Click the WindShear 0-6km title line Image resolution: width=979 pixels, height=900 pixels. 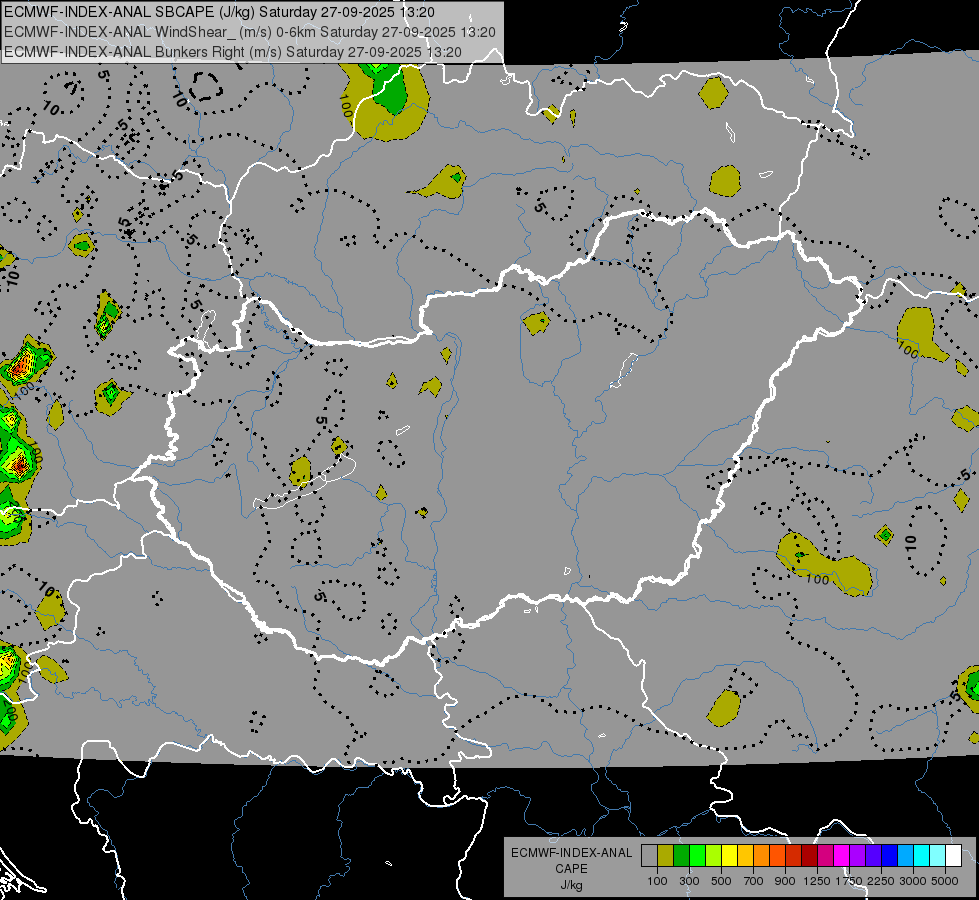point(249,32)
